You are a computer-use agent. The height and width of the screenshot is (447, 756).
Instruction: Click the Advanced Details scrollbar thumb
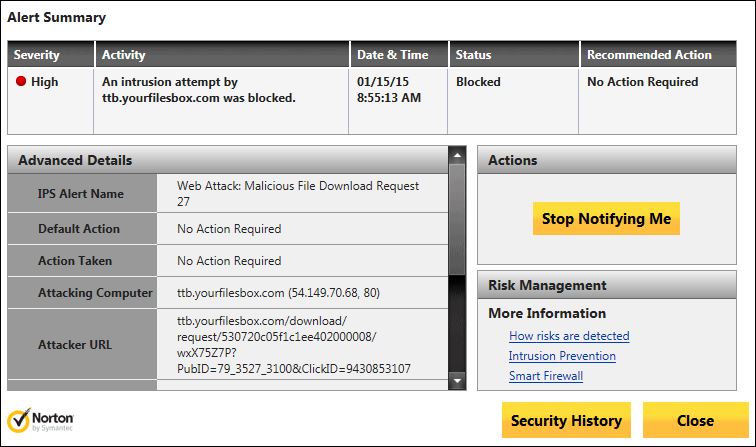457,220
